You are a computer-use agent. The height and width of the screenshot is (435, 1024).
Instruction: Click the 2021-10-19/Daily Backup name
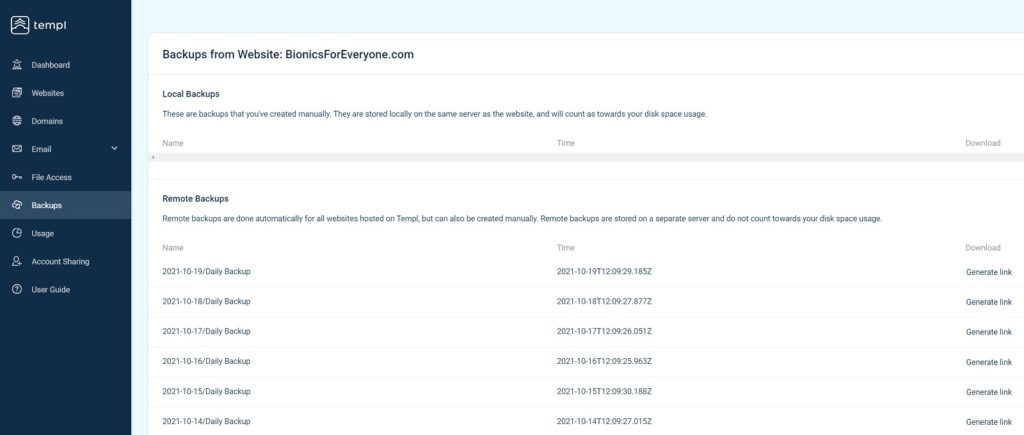coord(206,271)
